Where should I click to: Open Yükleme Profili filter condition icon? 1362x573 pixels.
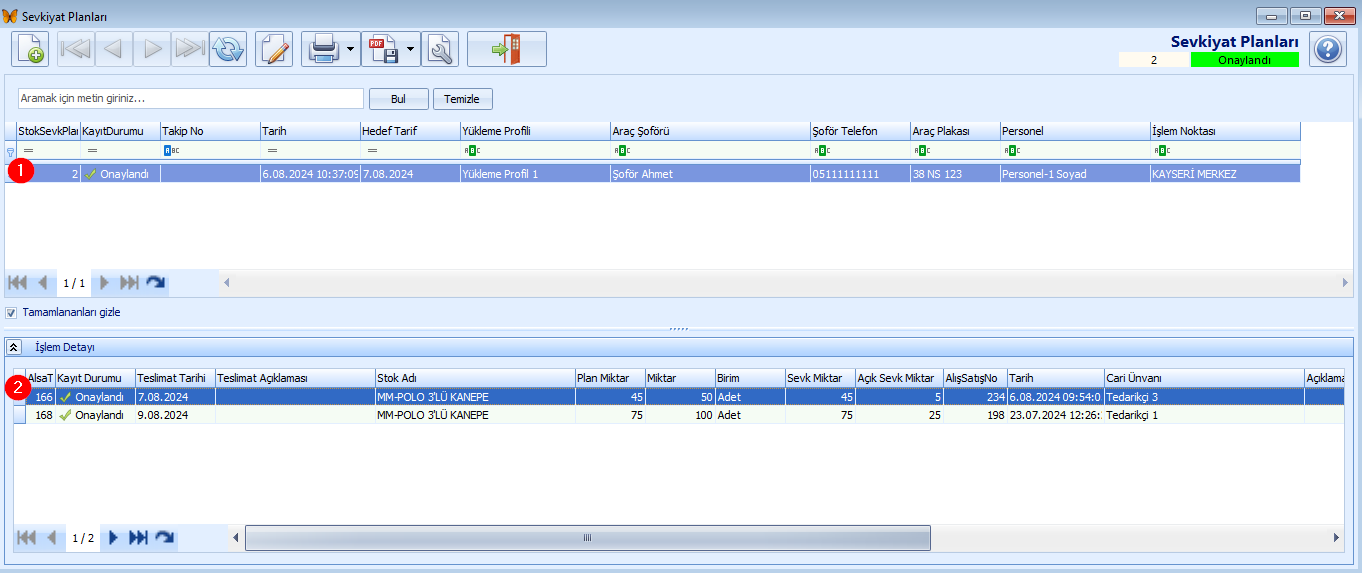[x=471, y=151]
